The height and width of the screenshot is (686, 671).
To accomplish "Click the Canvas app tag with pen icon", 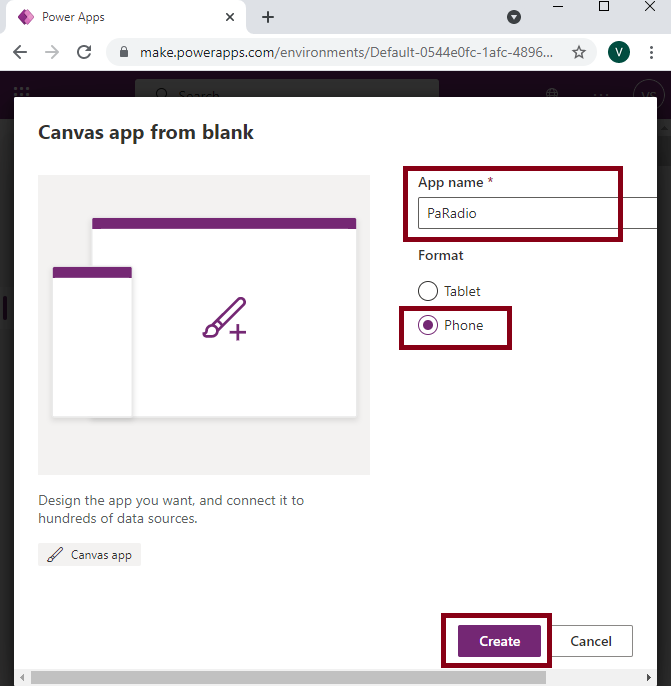I will [x=90, y=554].
